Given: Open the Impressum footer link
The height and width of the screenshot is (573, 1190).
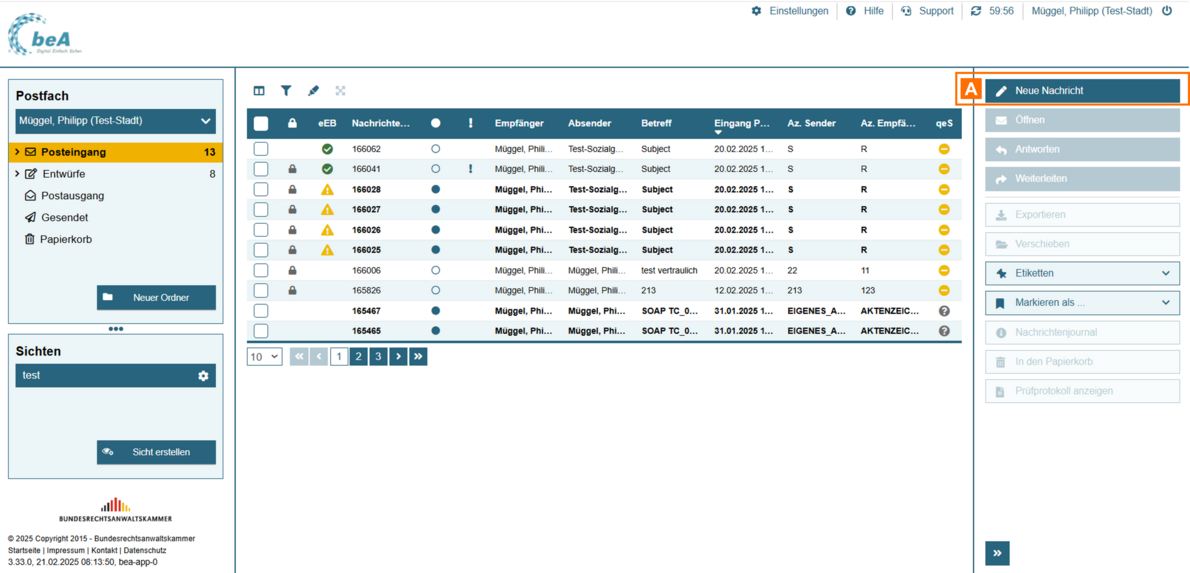Looking at the screenshot, I should pyautogui.click(x=65, y=549).
